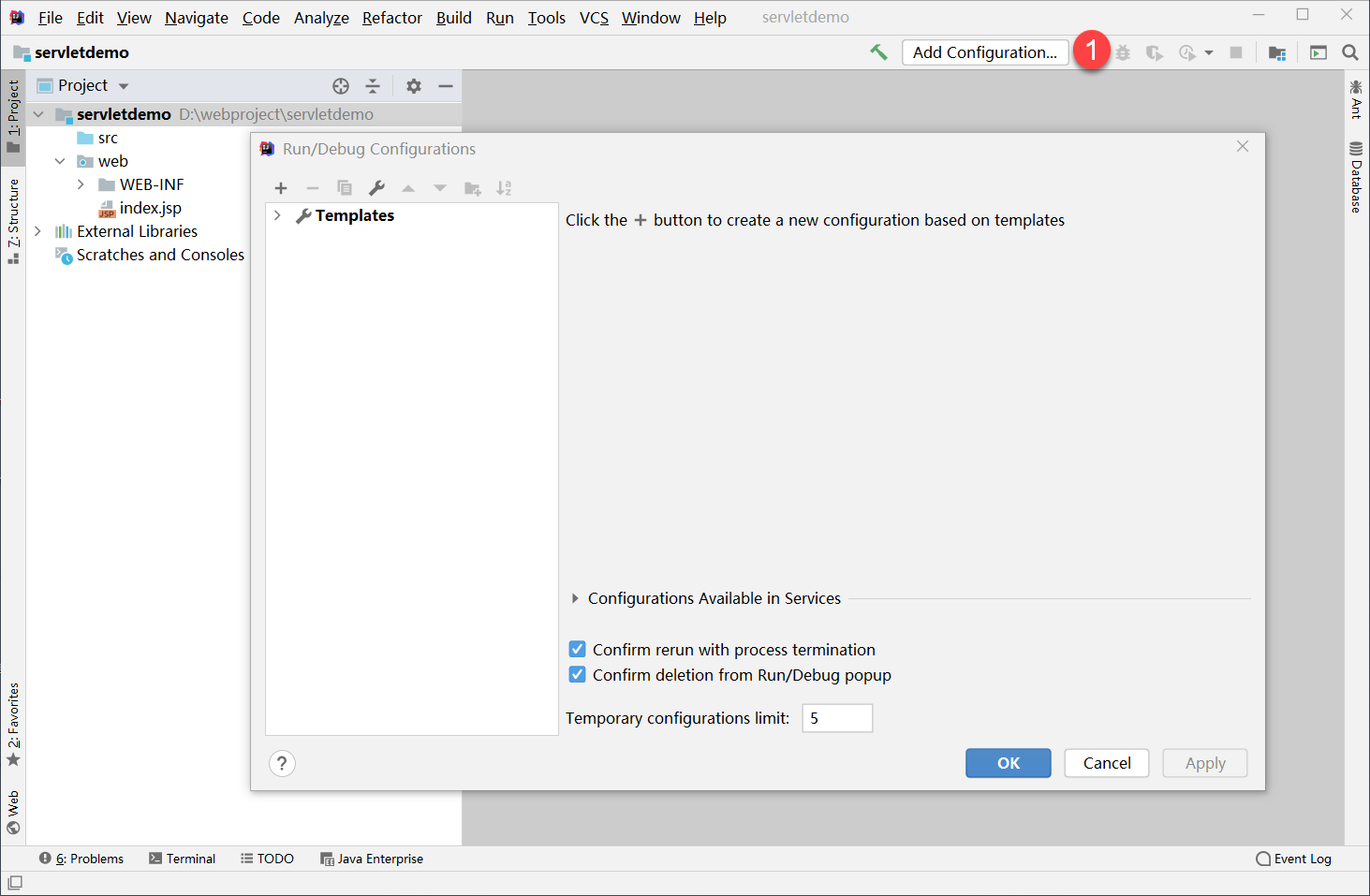Collapse the servletdemo project root
Image resolution: width=1370 pixels, height=896 pixels.
38,114
